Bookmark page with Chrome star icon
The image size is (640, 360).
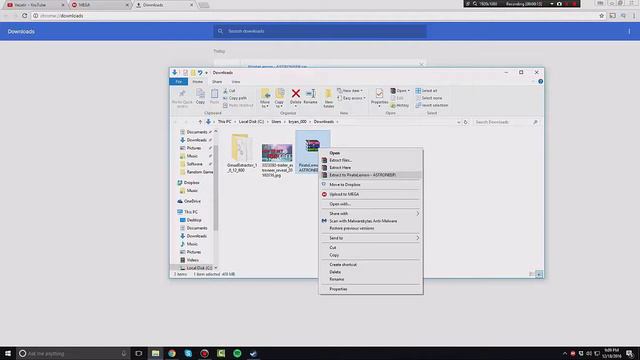pos(601,16)
